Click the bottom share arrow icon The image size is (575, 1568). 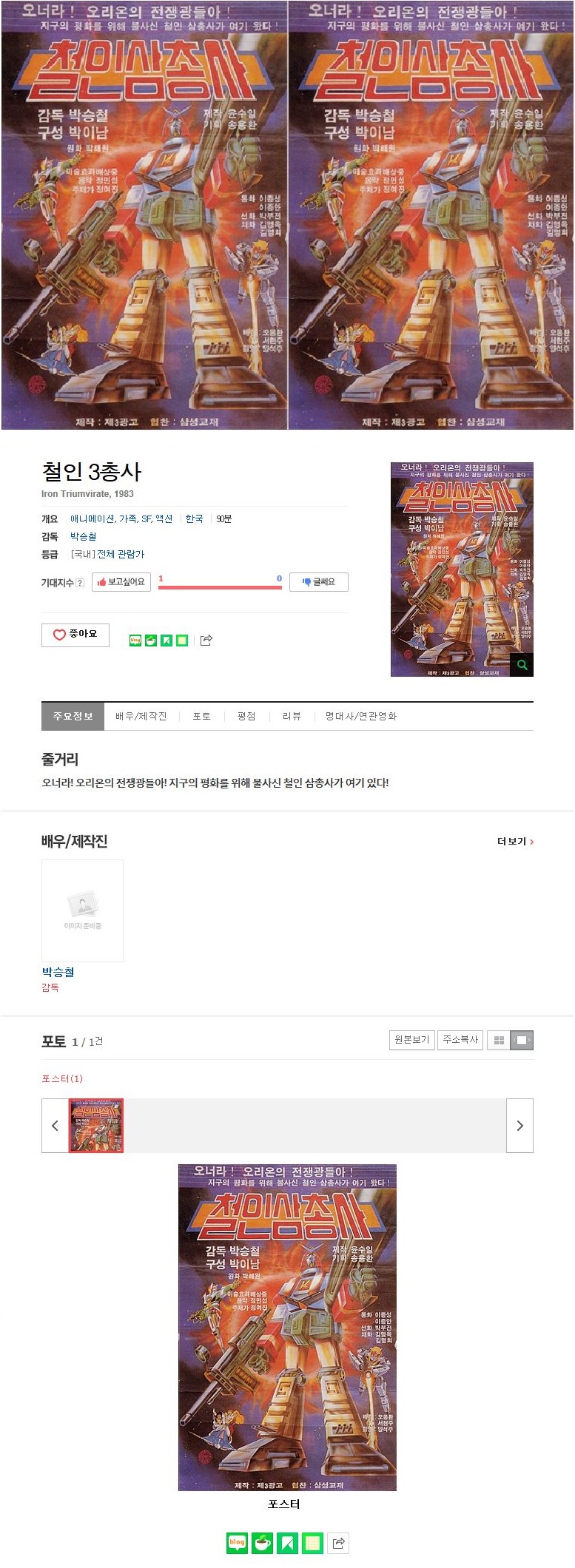point(338,1543)
